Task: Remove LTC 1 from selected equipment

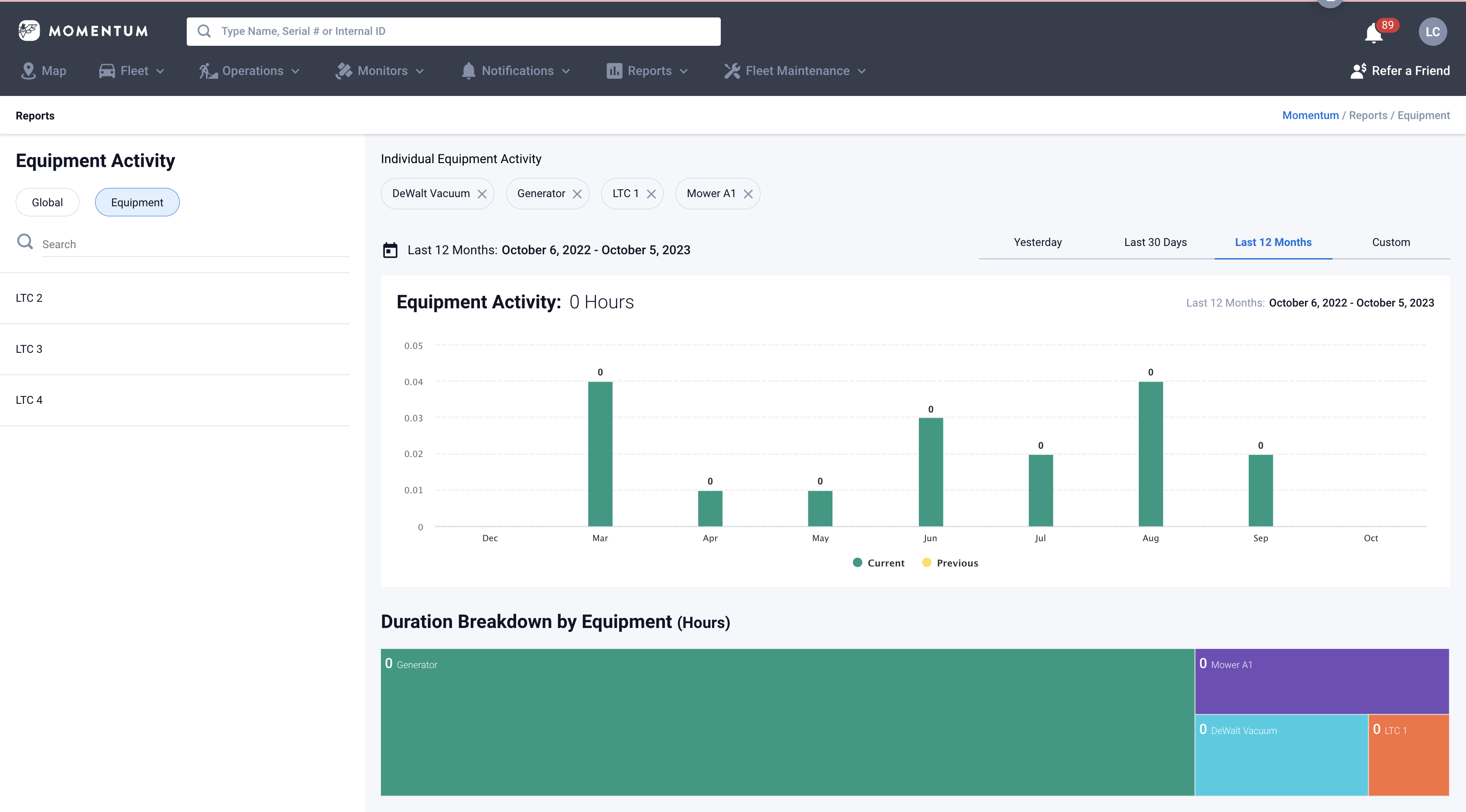Action: (651, 194)
